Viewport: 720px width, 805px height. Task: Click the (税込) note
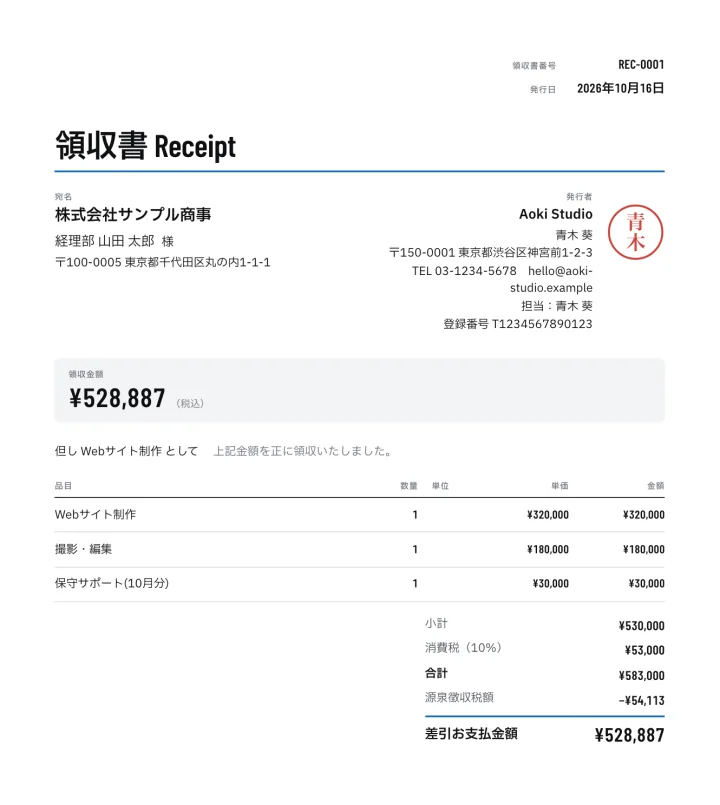point(190,404)
